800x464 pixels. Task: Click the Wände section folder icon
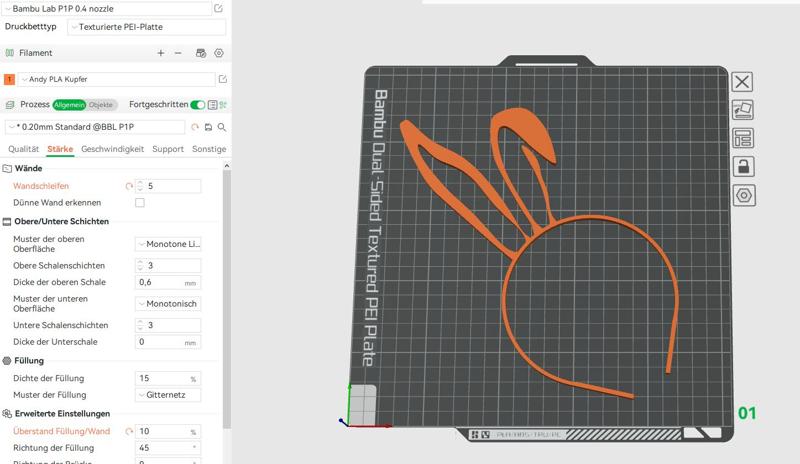[7, 168]
